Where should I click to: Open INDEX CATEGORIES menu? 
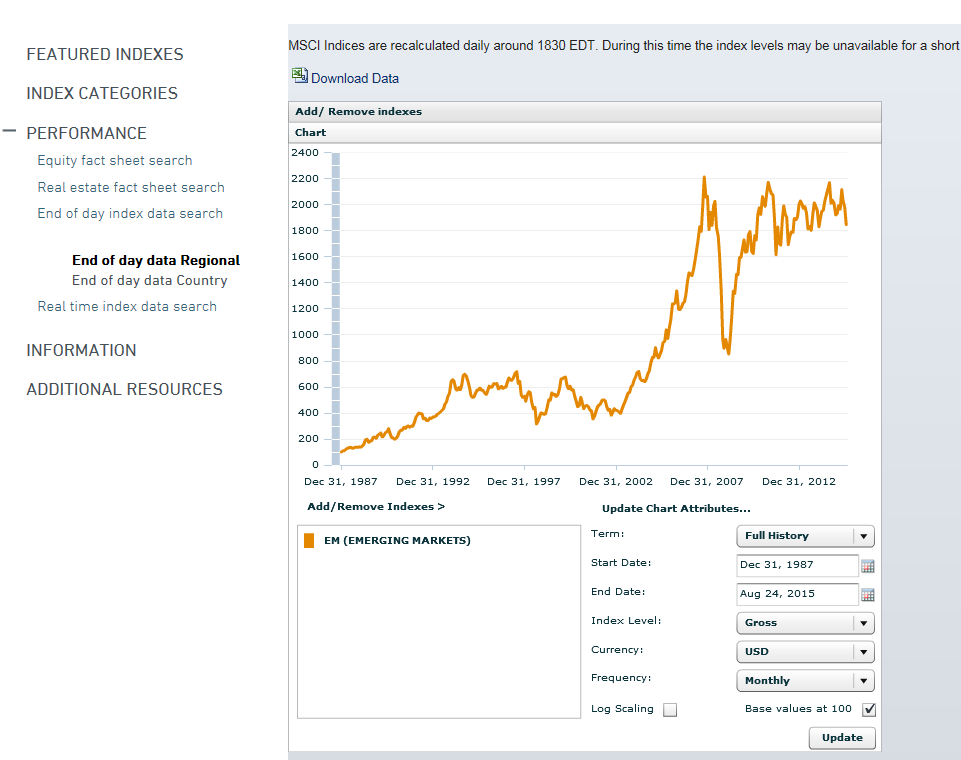pos(102,93)
